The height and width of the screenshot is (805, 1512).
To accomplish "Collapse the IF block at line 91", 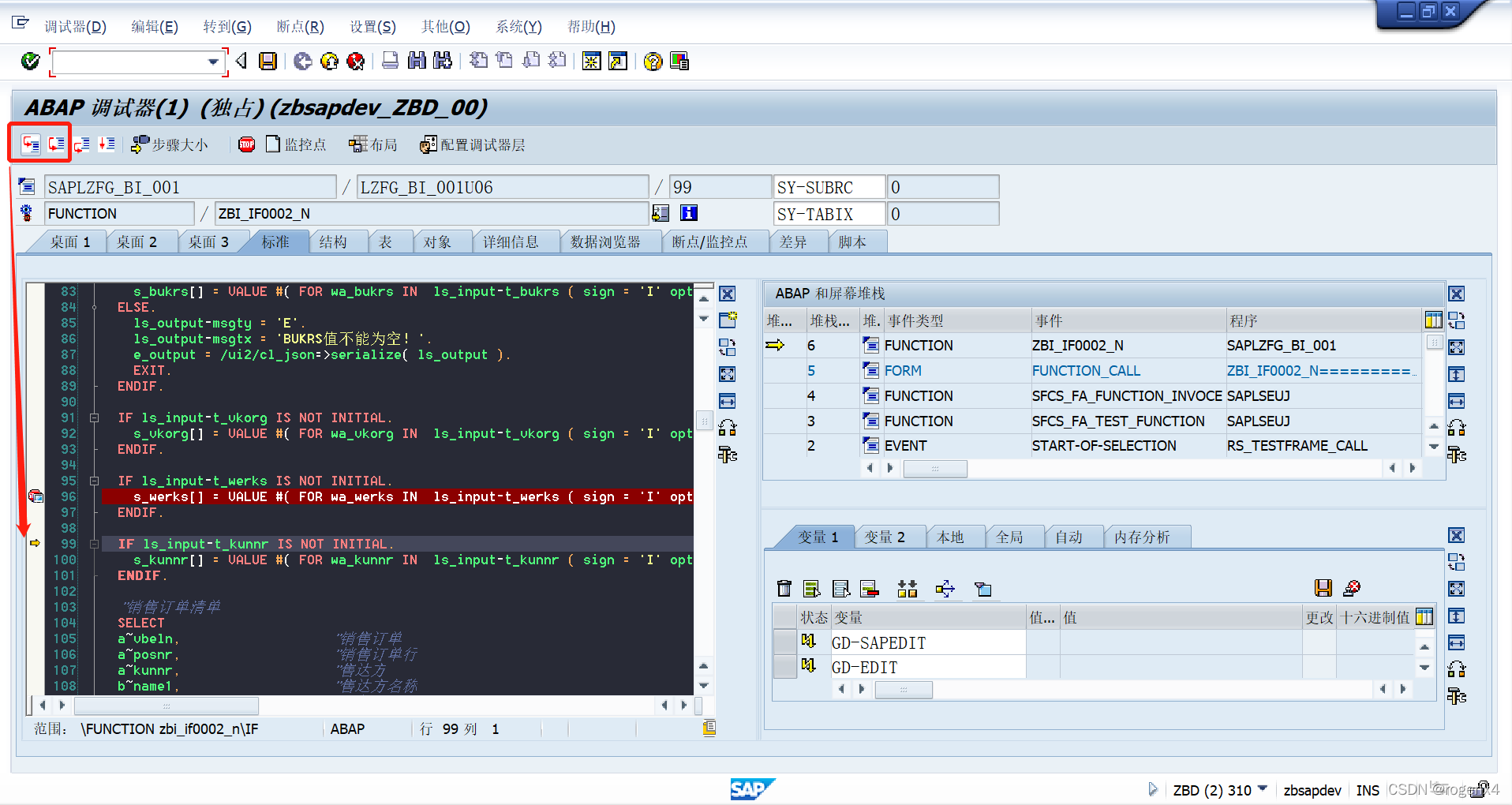I will click(94, 417).
